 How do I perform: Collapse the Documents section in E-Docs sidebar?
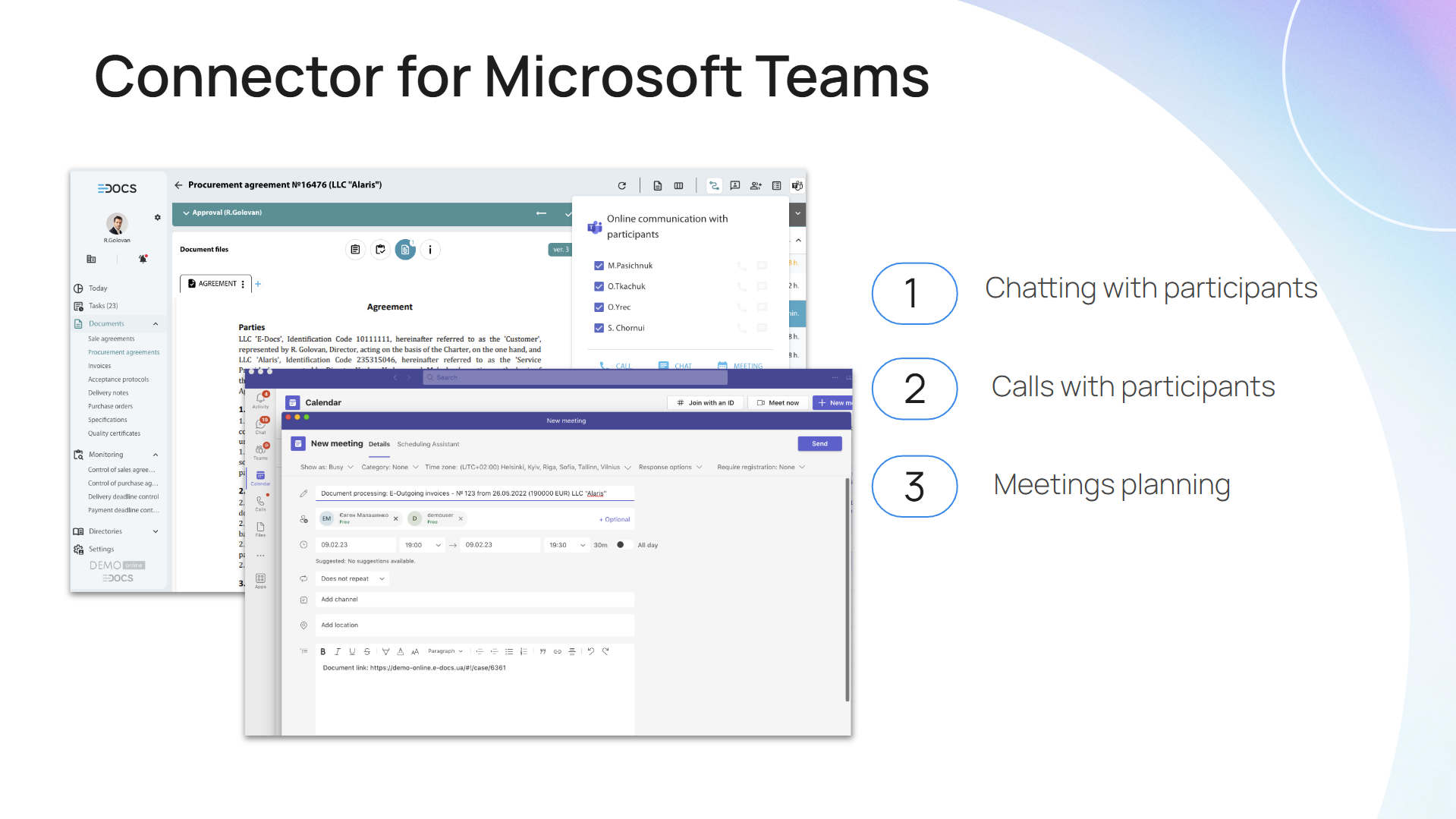(156, 324)
